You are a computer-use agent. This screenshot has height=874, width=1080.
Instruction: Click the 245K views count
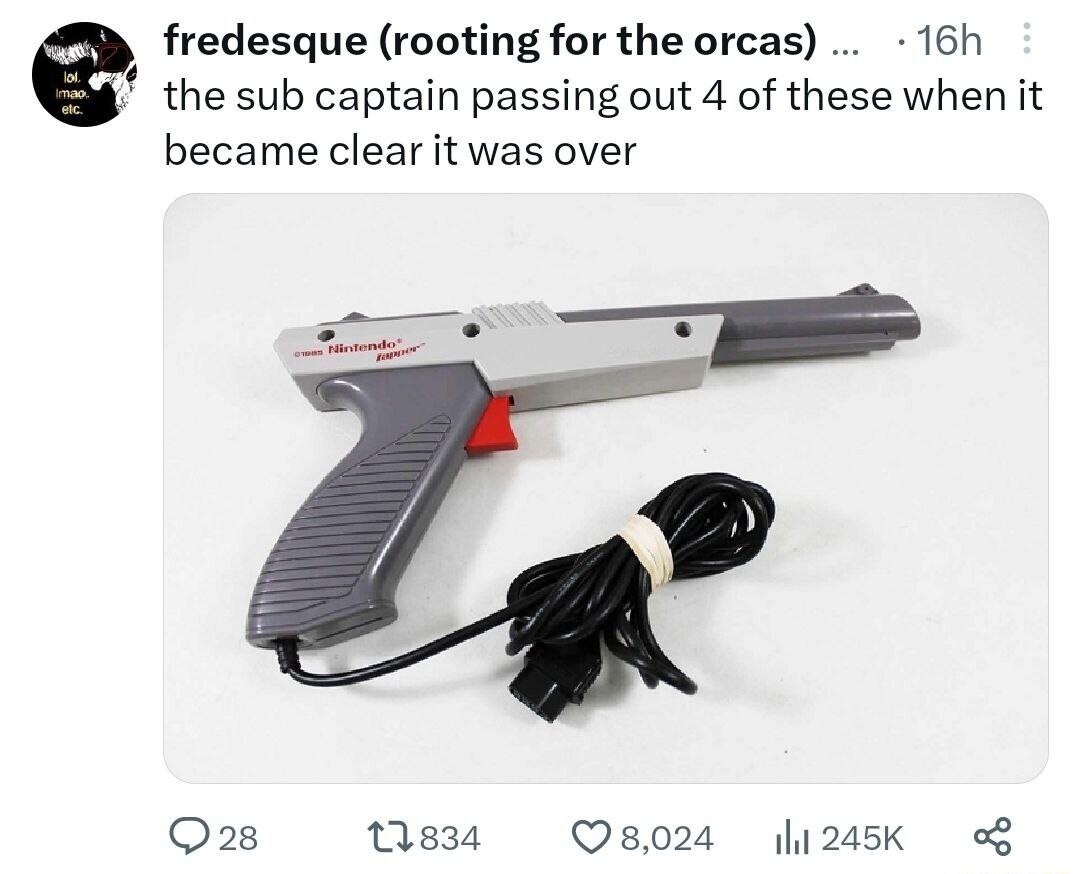tap(861, 838)
